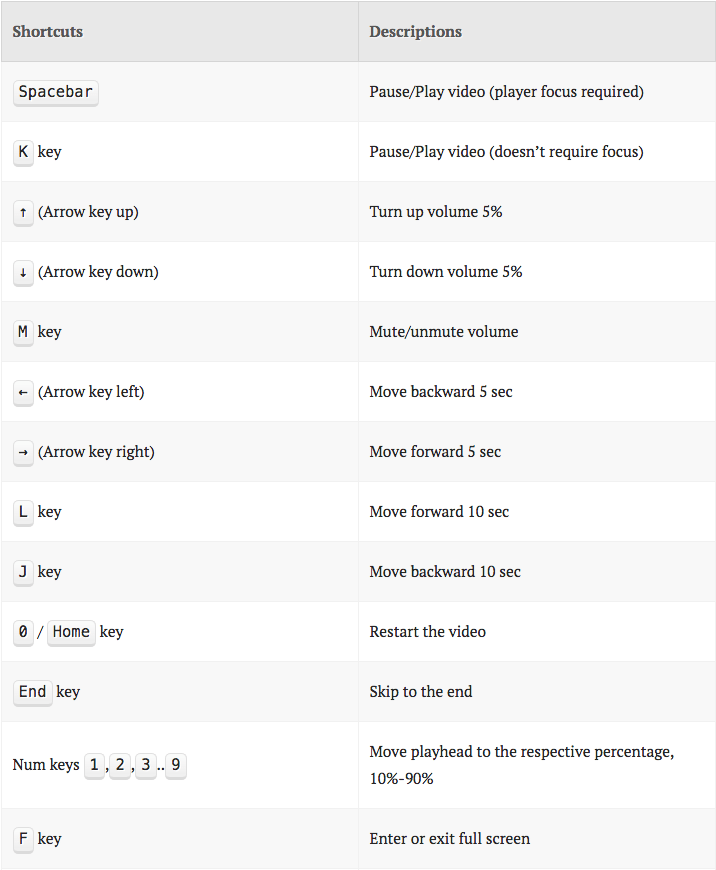Select the M key badge
Viewport: 716px width, 870px height.
coord(23,332)
